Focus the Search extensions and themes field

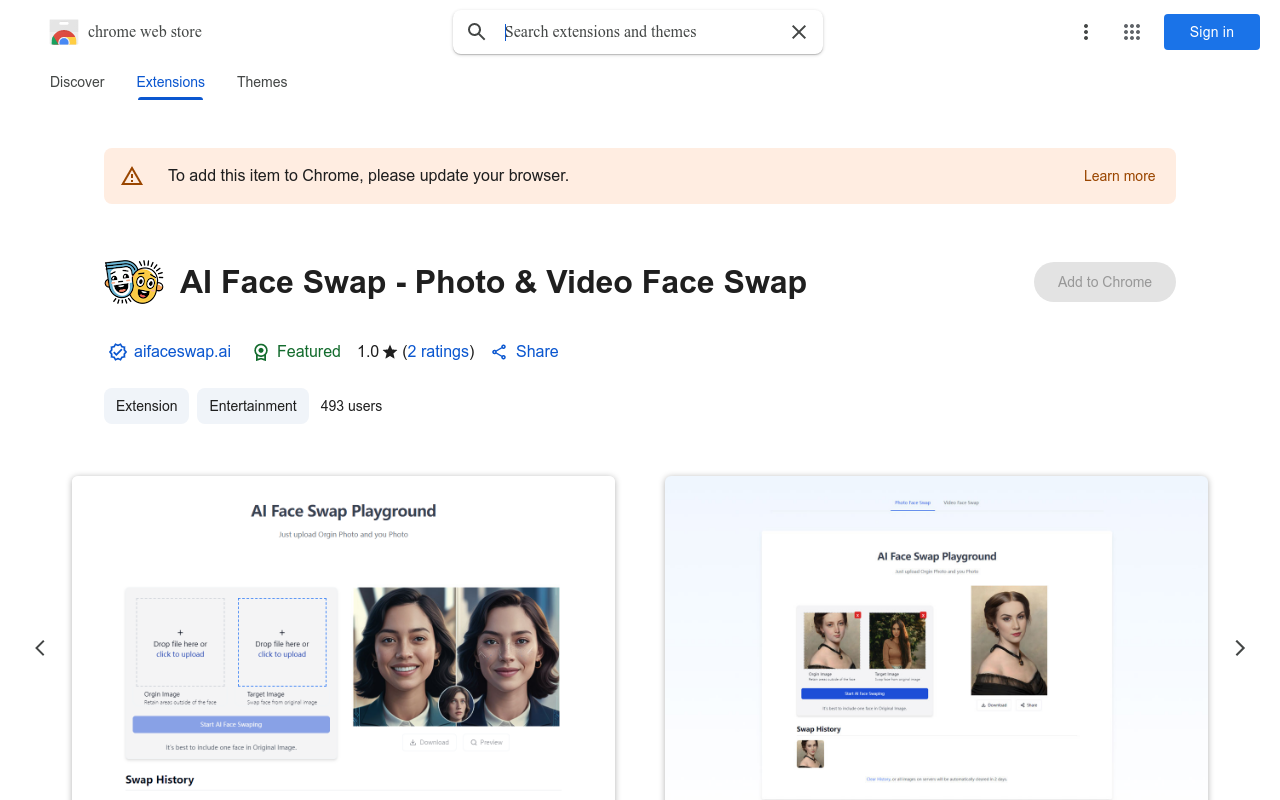tap(638, 32)
